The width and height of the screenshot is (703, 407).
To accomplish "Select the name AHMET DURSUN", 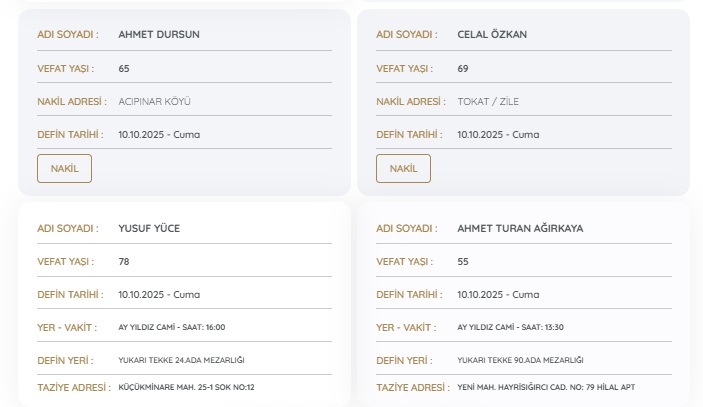I will tap(159, 34).
